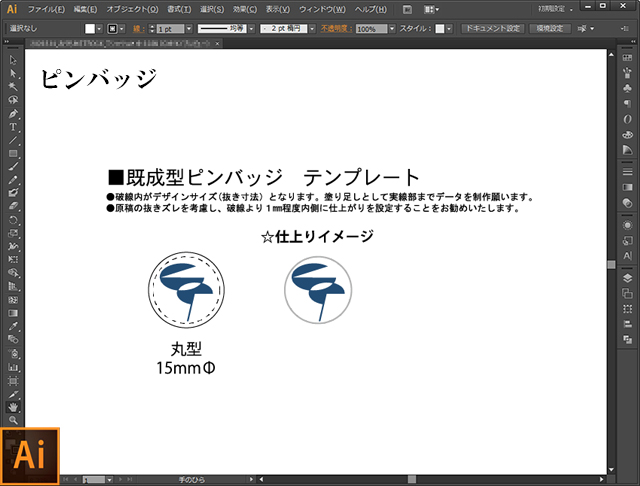Open the ファイル(F) menu
Image resolution: width=640 pixels, height=486 pixels.
(46, 9)
